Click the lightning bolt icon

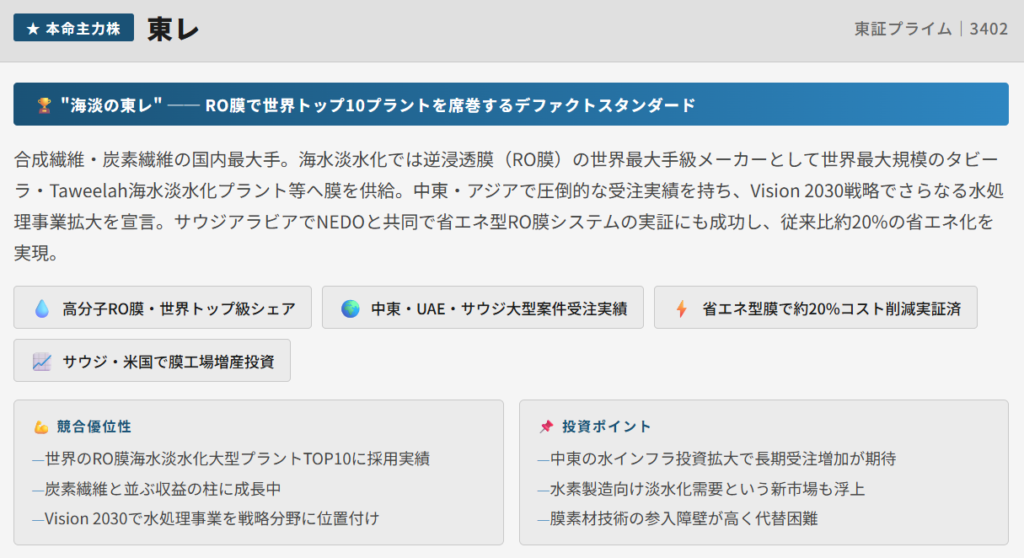[x=681, y=309]
